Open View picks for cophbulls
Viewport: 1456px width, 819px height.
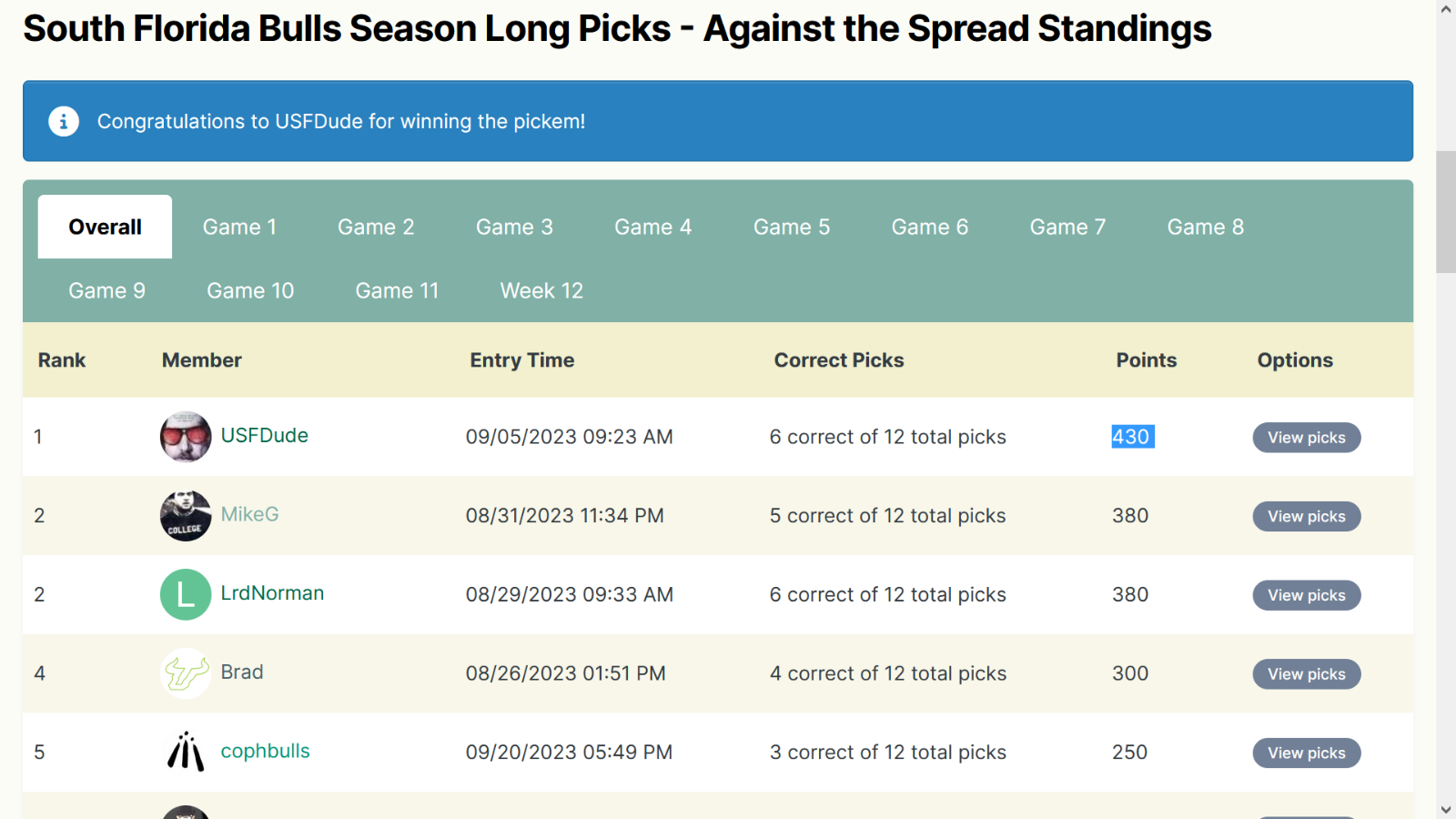(1306, 753)
